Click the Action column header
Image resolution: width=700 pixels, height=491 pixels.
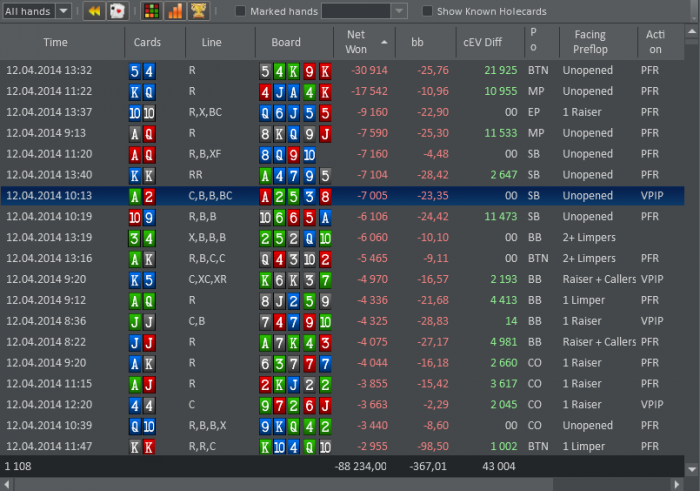655,42
